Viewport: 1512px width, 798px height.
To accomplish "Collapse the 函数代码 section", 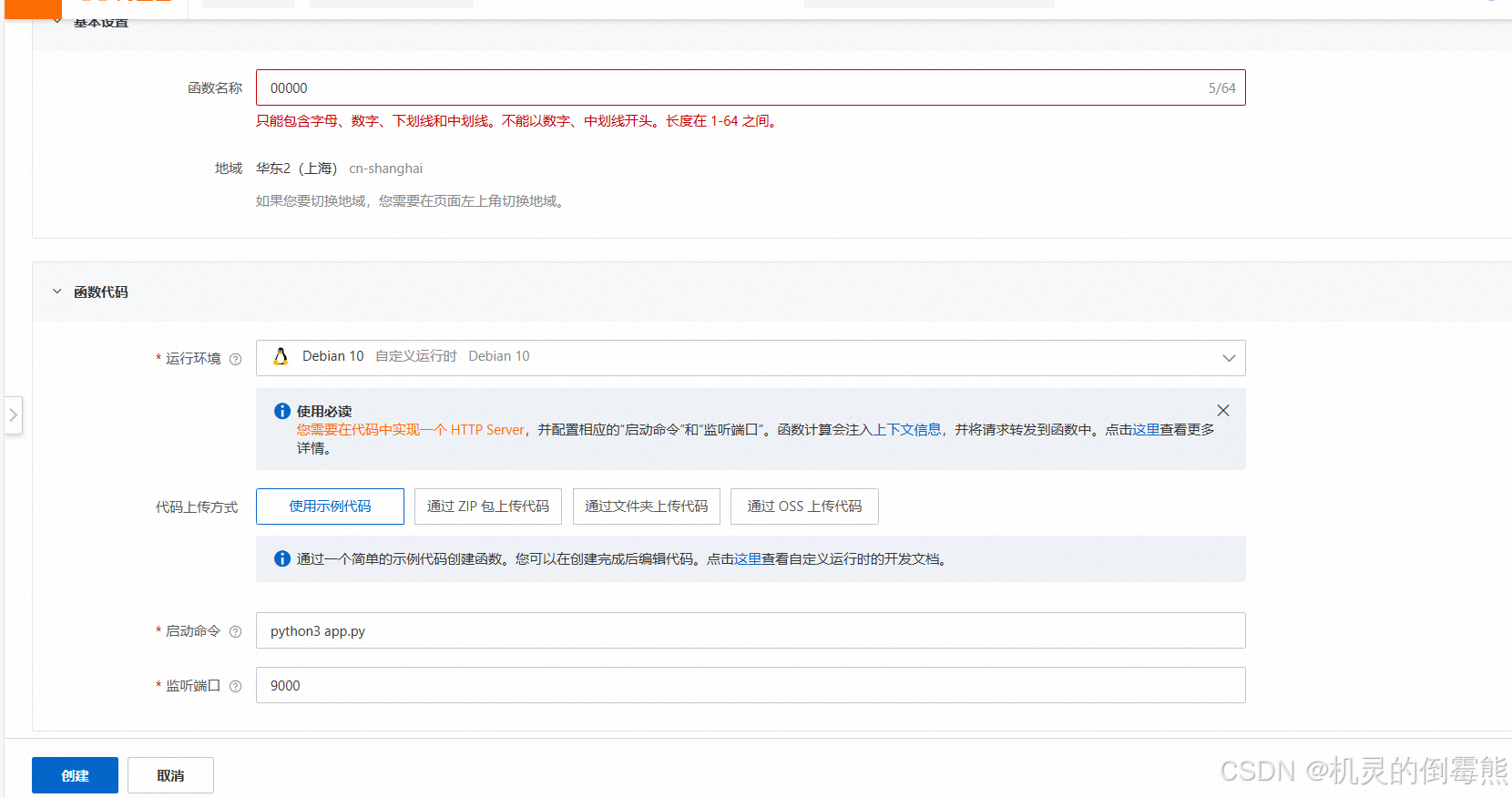I will [x=56, y=292].
